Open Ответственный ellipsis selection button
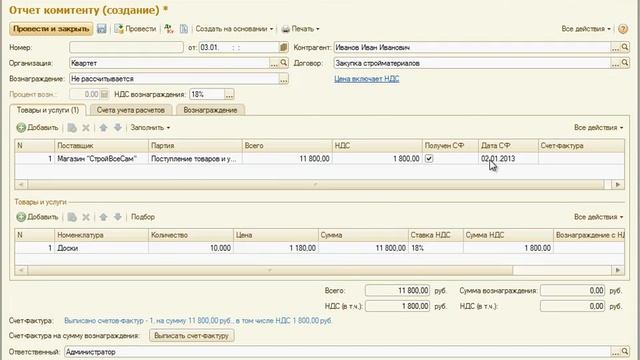Viewport: 640px width, 360px height. pyautogui.click(x=615, y=351)
